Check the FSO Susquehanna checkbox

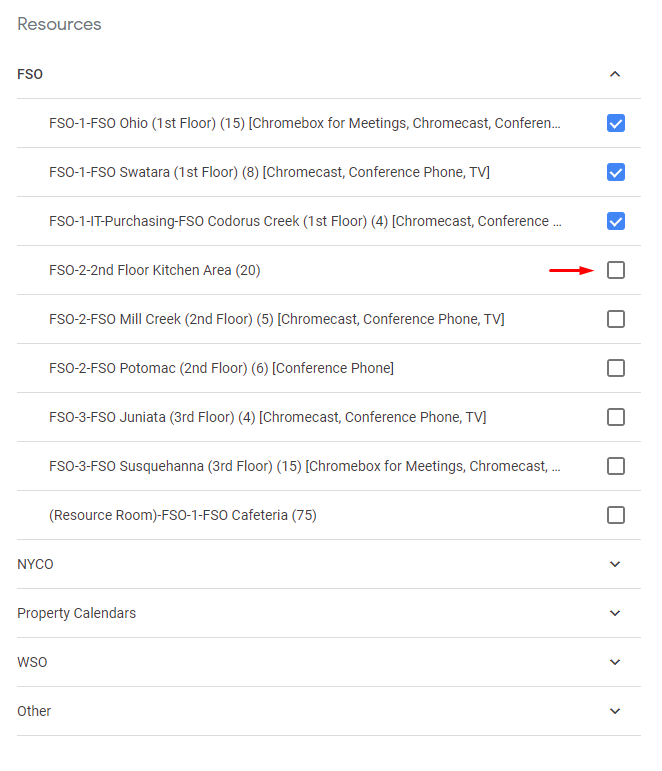point(616,466)
